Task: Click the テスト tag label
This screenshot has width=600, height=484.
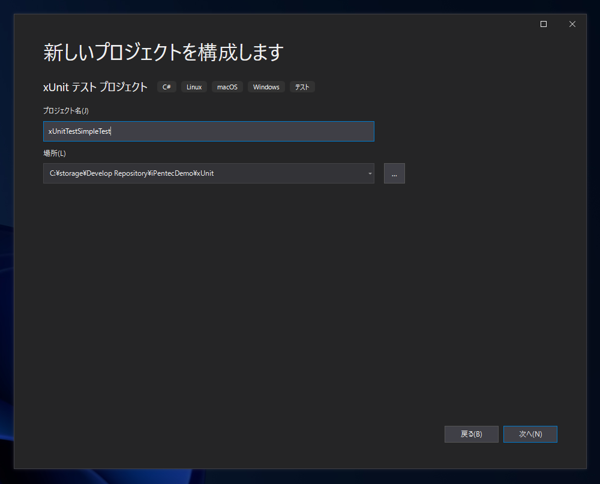Action: click(302, 87)
